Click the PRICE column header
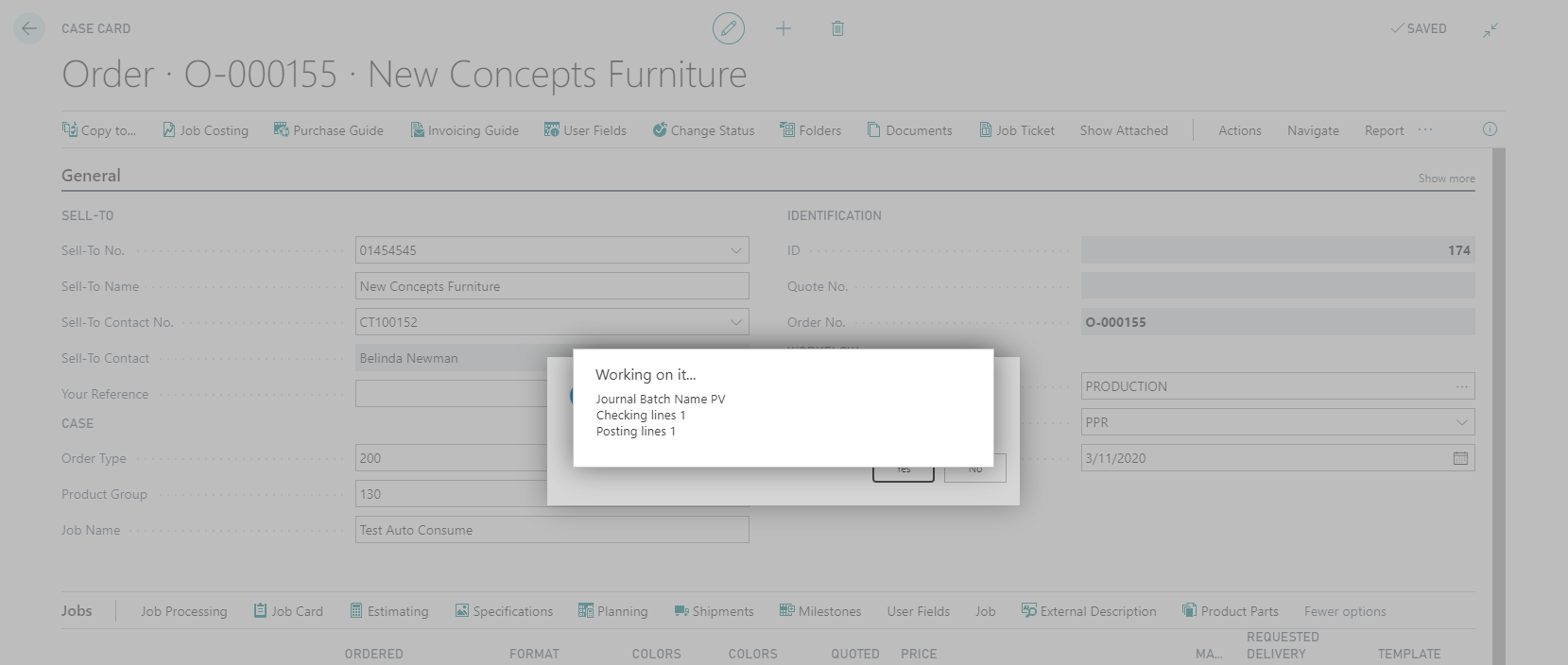This screenshot has height=665, width=1568. pyautogui.click(x=919, y=654)
